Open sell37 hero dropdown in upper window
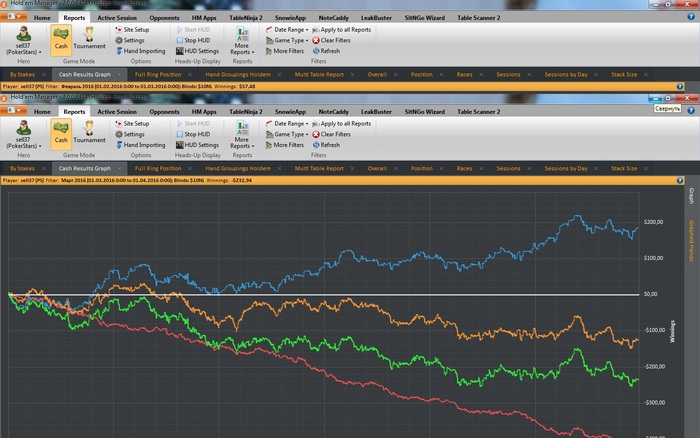The image size is (700, 438). tap(23, 41)
